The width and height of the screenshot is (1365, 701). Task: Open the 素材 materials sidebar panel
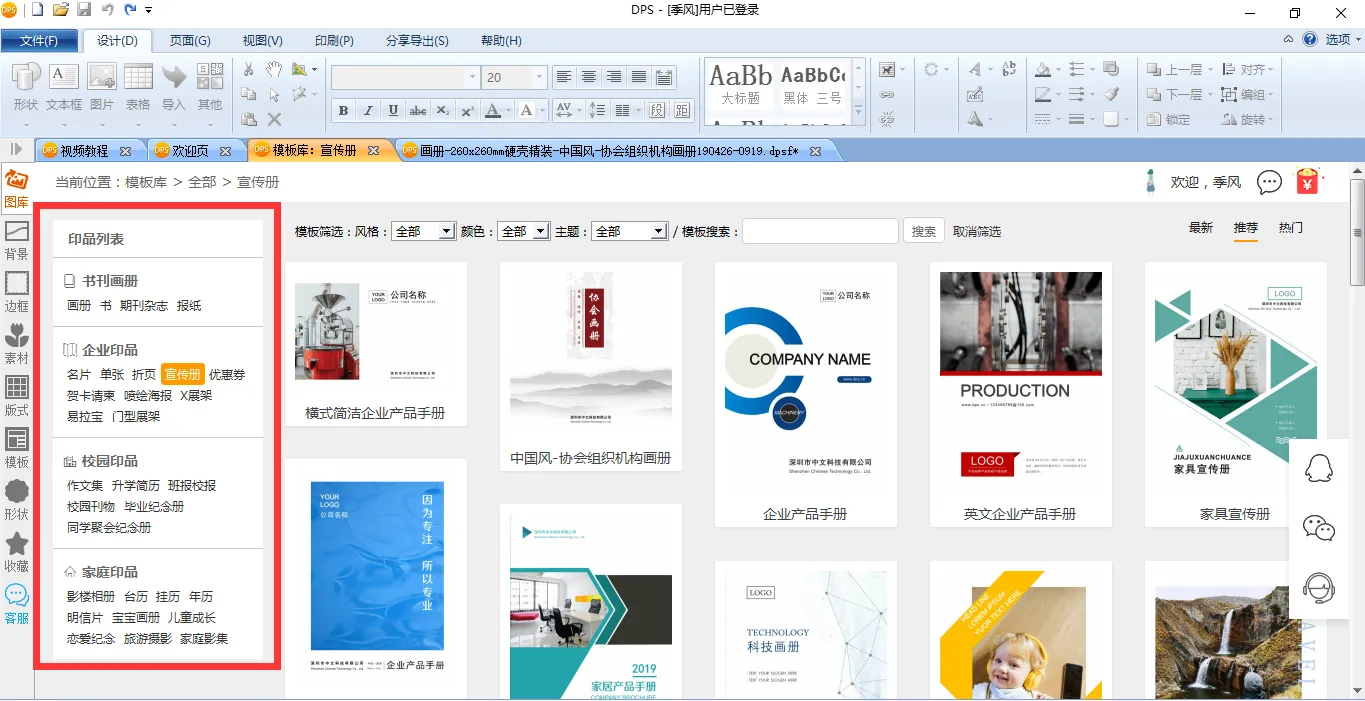point(16,343)
